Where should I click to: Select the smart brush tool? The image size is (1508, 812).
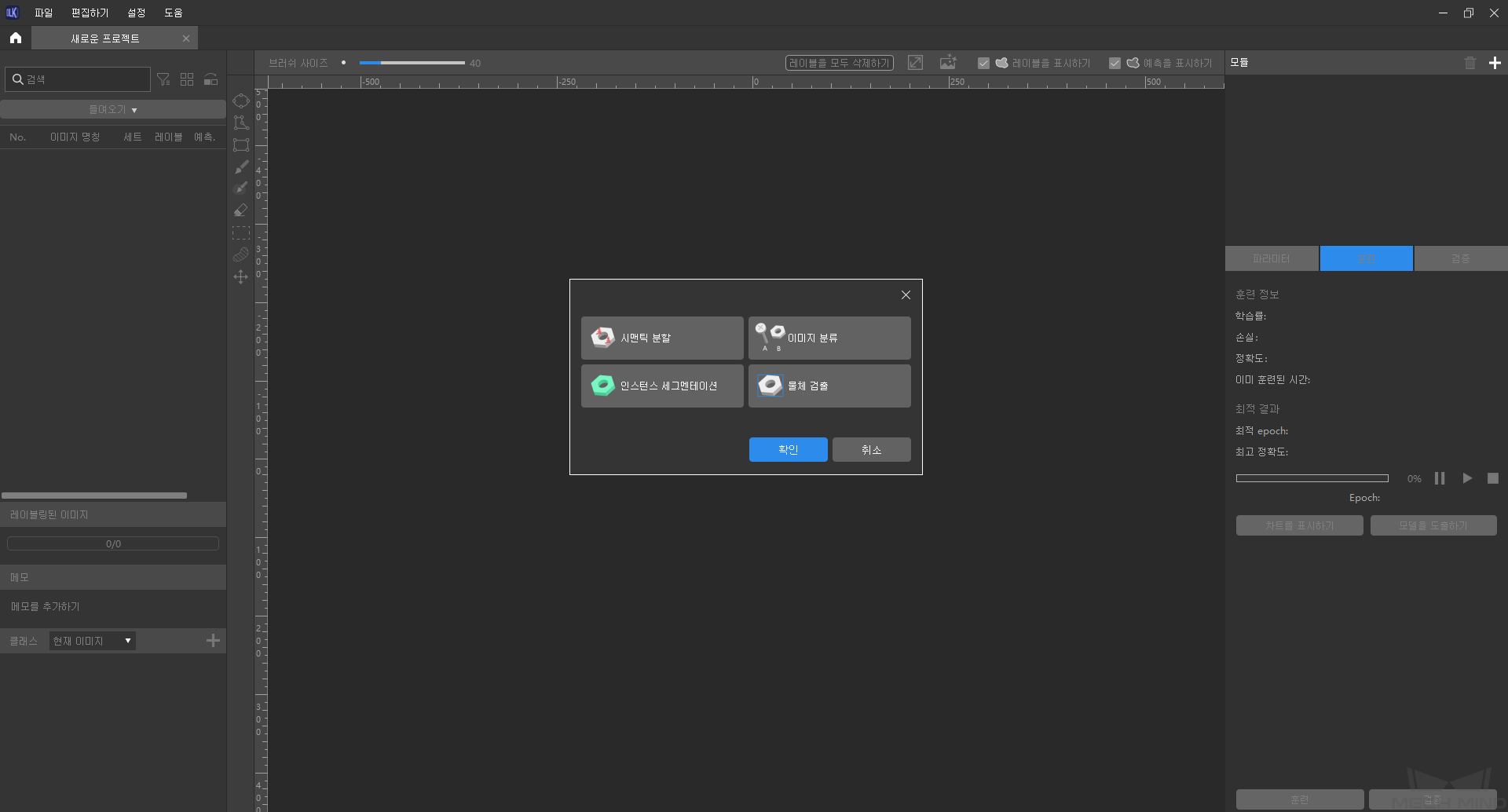click(x=241, y=188)
